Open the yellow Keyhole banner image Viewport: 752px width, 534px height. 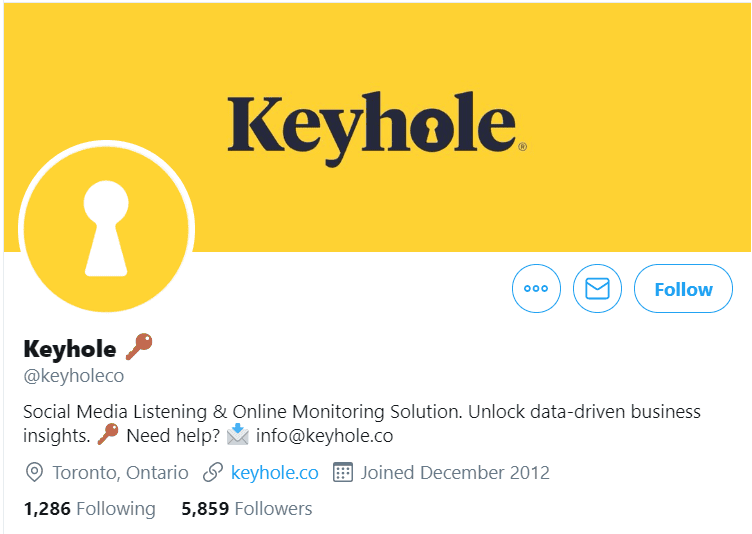377,127
